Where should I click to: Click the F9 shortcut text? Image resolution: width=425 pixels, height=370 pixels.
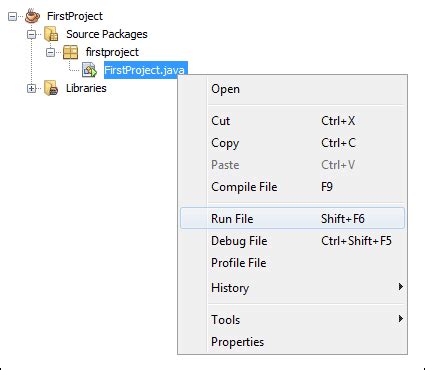coord(327,187)
